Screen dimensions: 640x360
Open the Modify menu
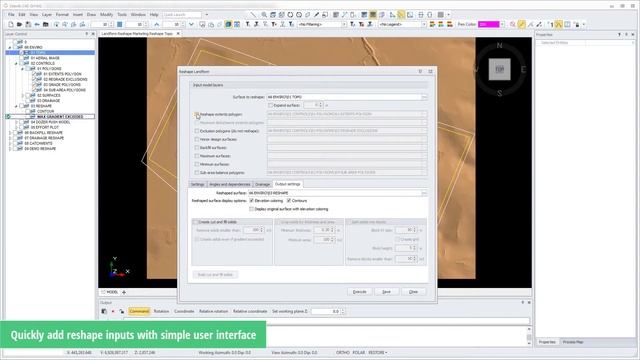[x=106, y=15]
